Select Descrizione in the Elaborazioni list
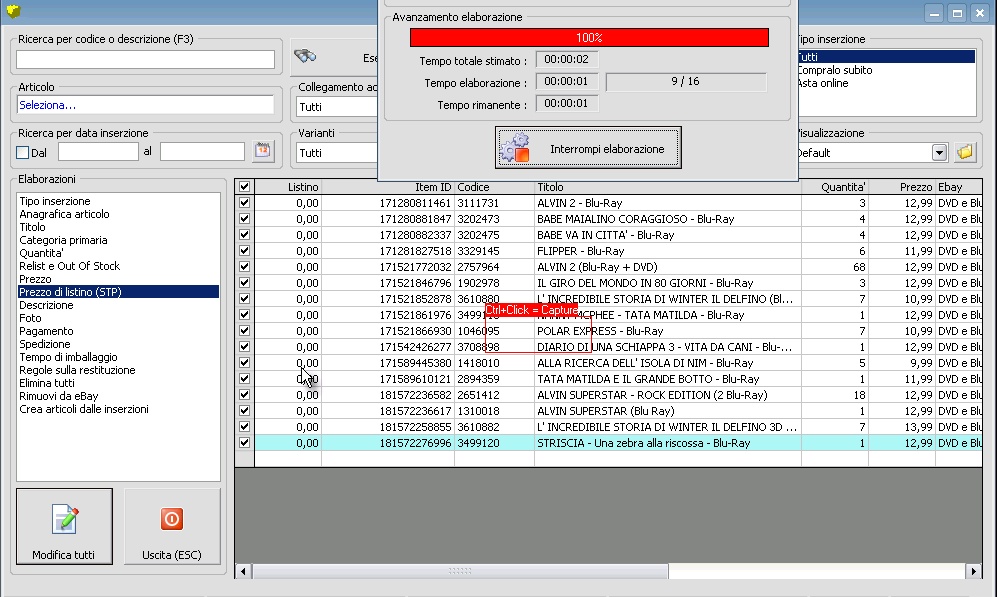 (x=46, y=305)
